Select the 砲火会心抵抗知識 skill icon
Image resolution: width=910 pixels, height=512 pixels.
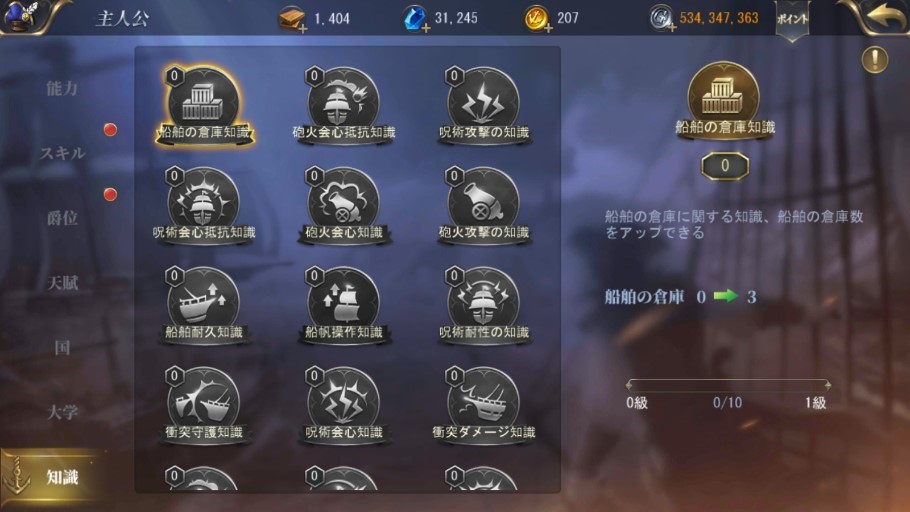pos(344,103)
